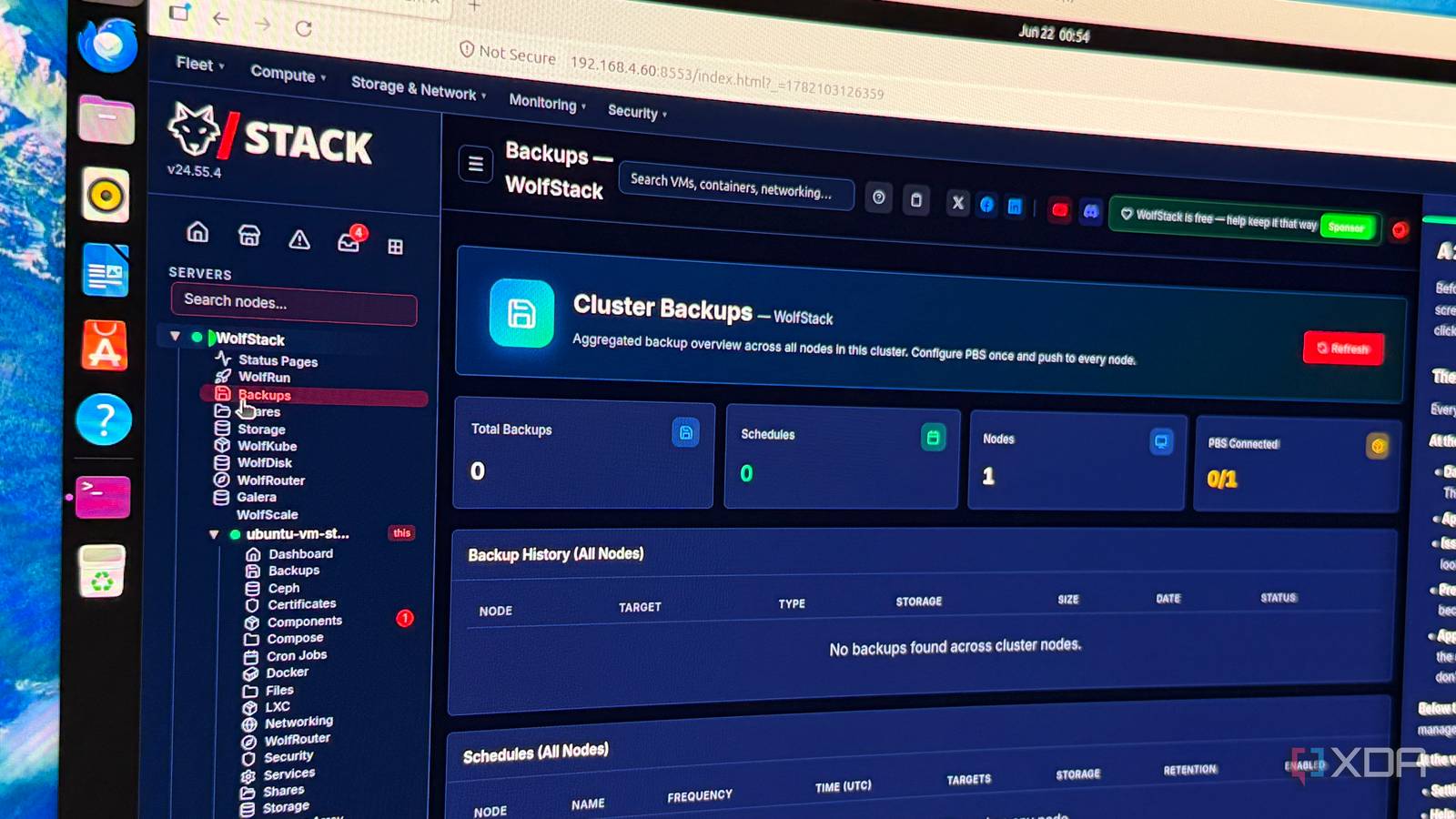Viewport: 1456px width, 819px height.
Task: Open Rhythmbox from the dock
Action: (106, 195)
